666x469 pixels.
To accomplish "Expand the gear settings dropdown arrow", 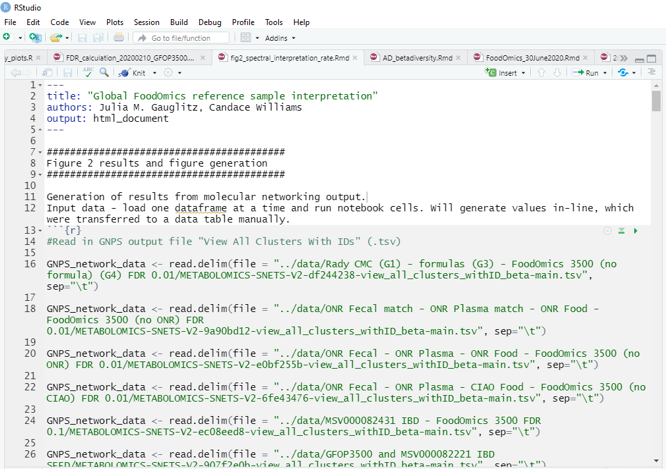I will point(180,73).
